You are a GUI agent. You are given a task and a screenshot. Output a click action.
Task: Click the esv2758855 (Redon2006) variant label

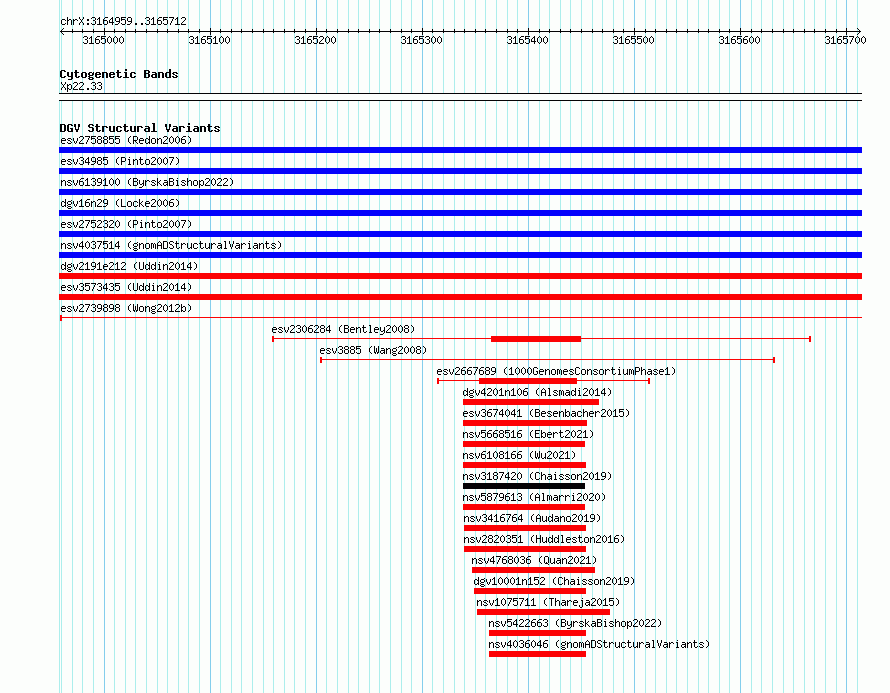click(x=126, y=140)
